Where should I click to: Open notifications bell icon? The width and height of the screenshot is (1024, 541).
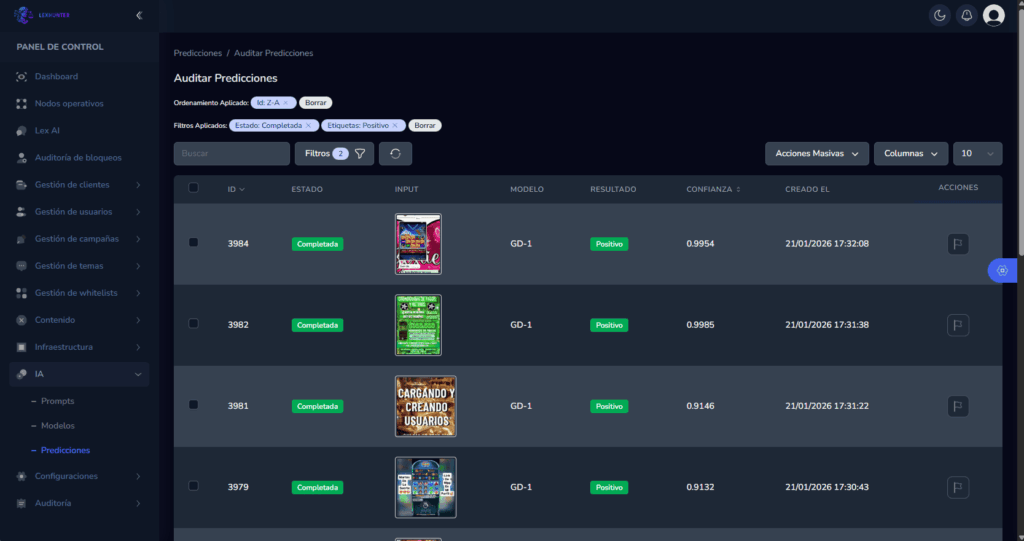click(966, 15)
